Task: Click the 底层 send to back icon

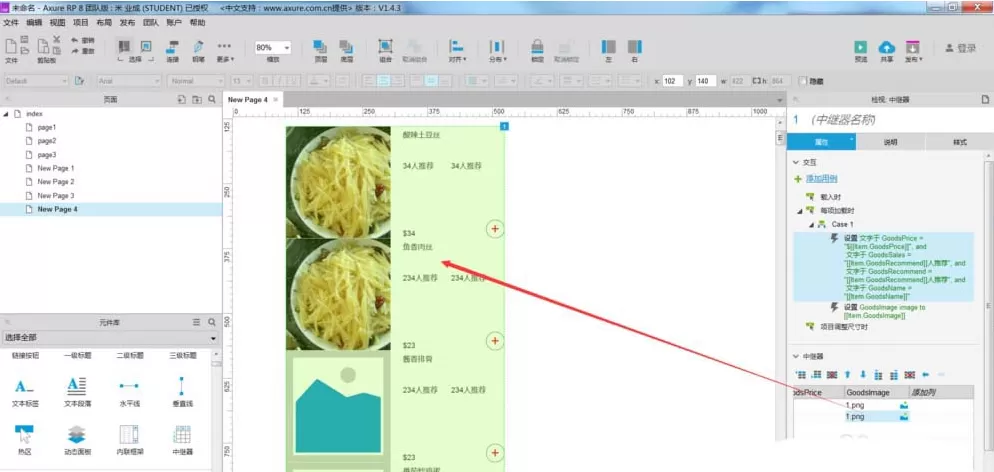Action: tap(345, 47)
